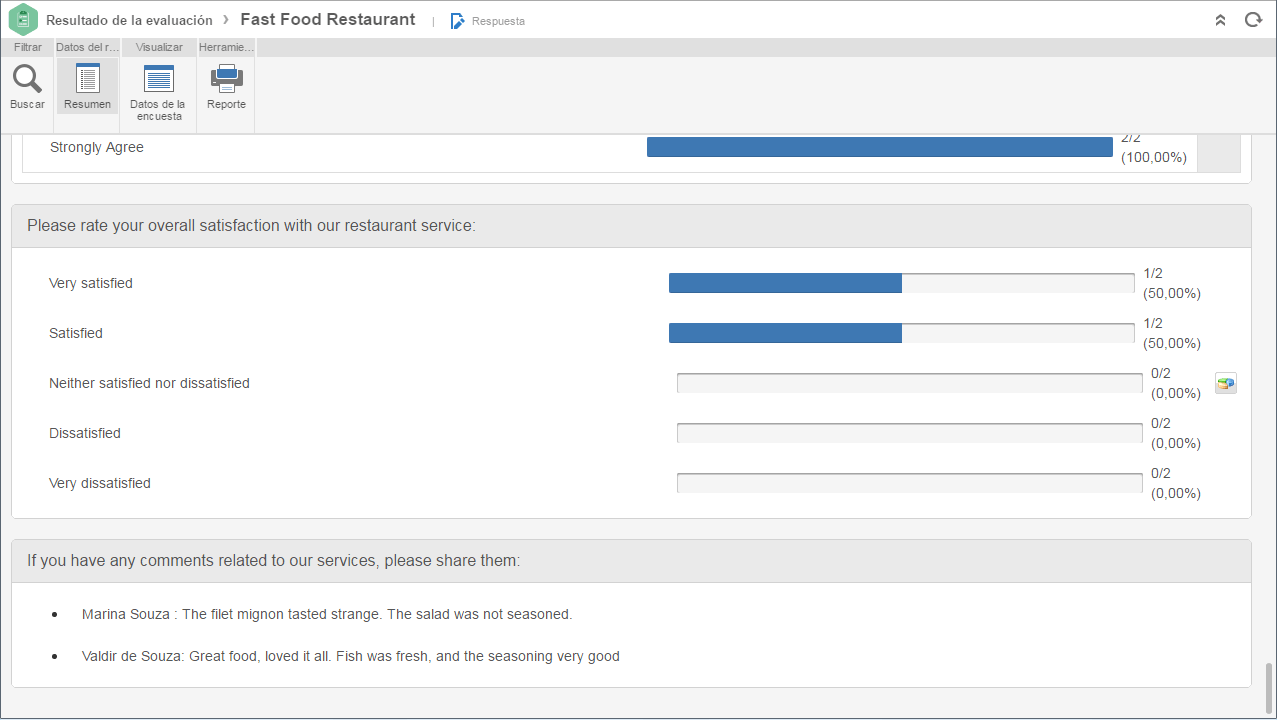Click the Very satisfied progress bar

(901, 283)
